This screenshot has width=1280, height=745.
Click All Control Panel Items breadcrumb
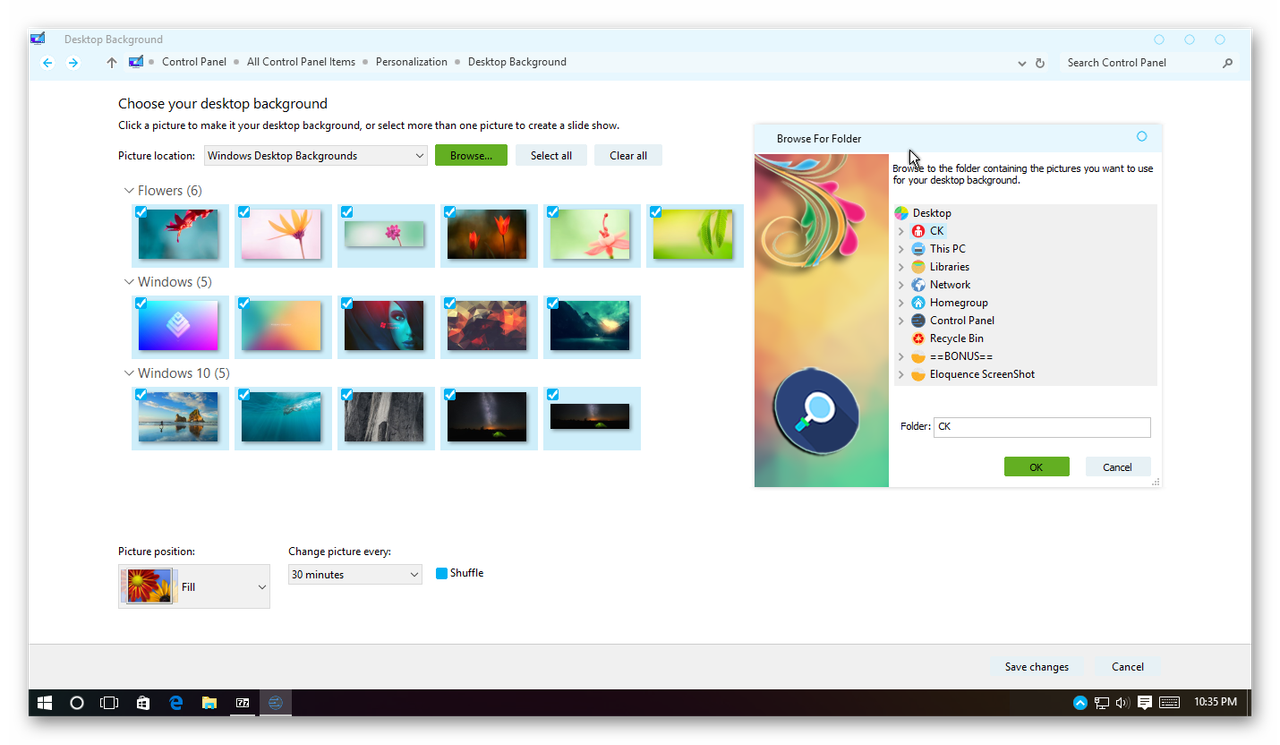pyautogui.click(x=301, y=62)
